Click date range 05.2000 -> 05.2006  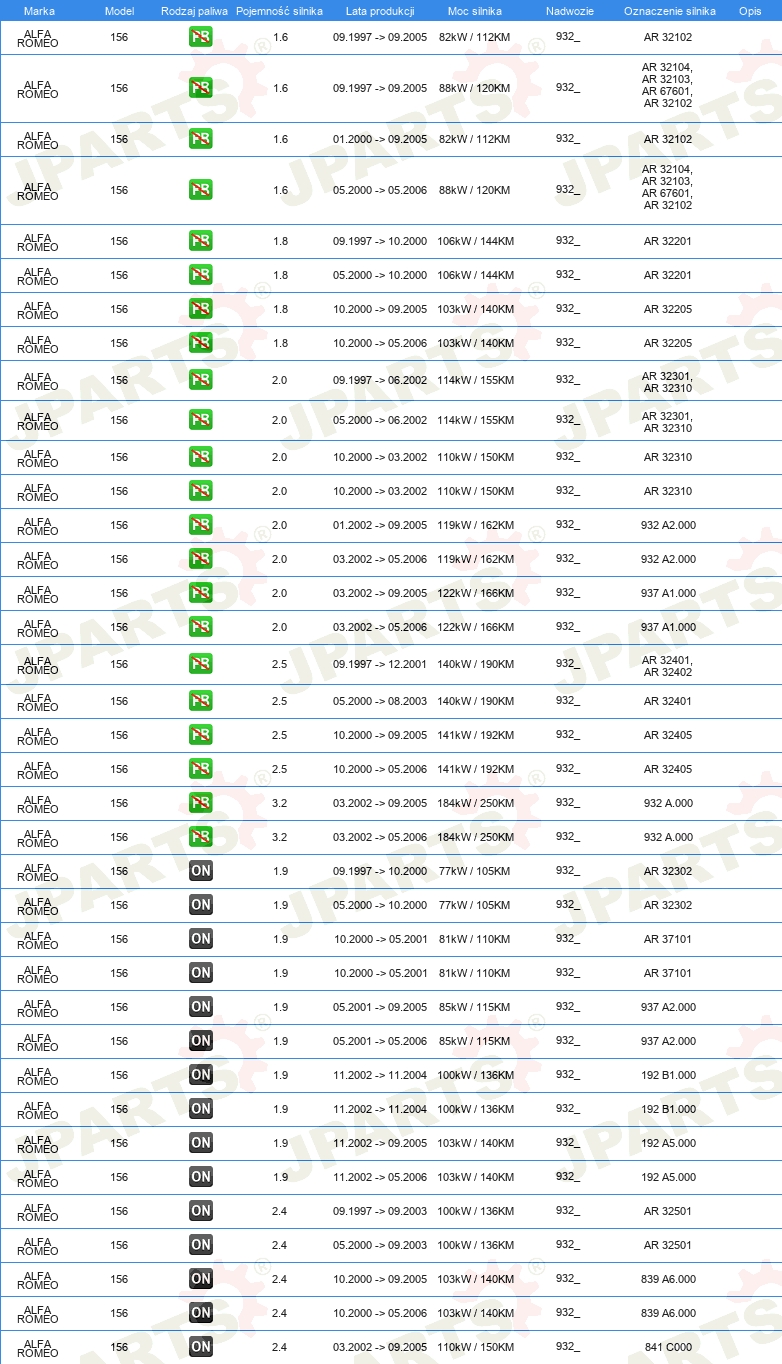pyautogui.click(x=380, y=190)
